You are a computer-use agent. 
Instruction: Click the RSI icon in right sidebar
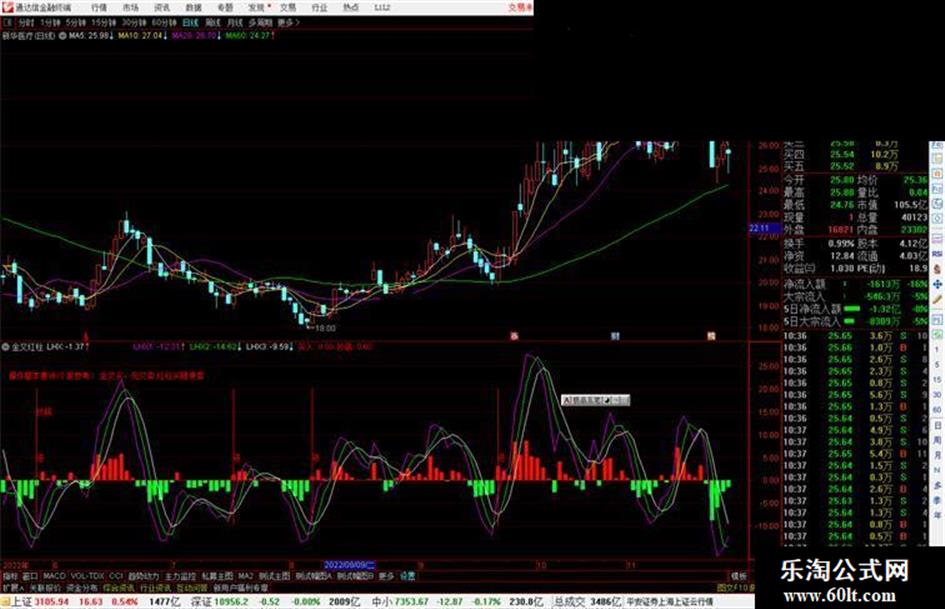(937, 254)
